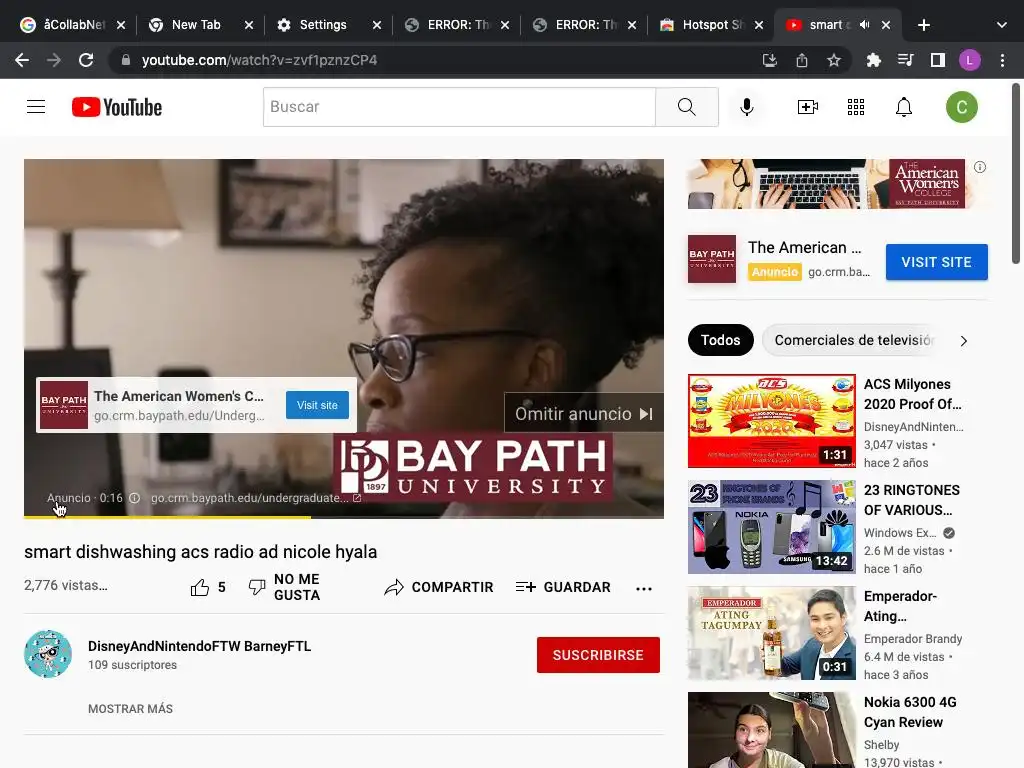Click the share page icon in the address bar
Screen dimensions: 1024x768
tap(802, 60)
